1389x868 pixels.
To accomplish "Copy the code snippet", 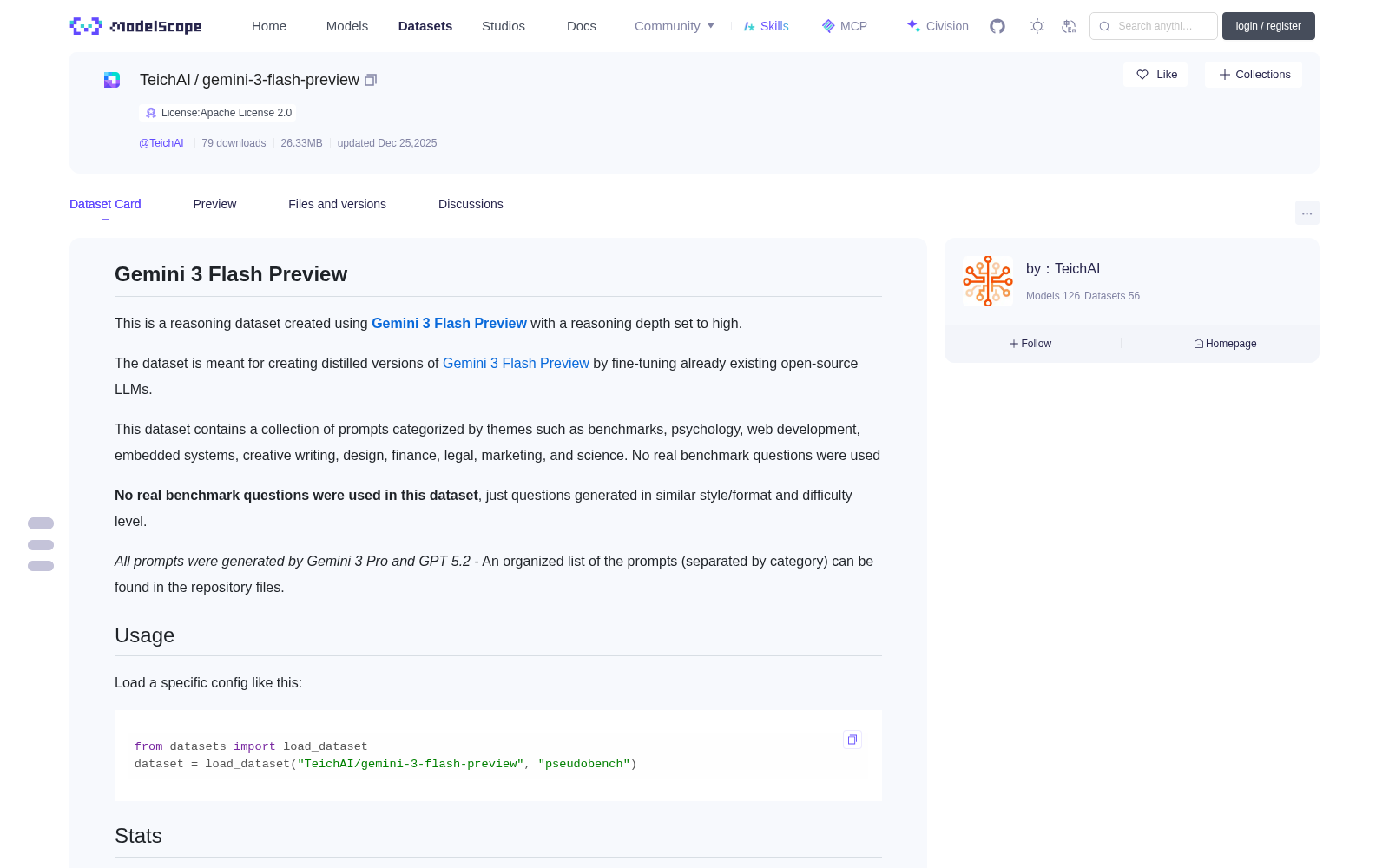I will 852,740.
